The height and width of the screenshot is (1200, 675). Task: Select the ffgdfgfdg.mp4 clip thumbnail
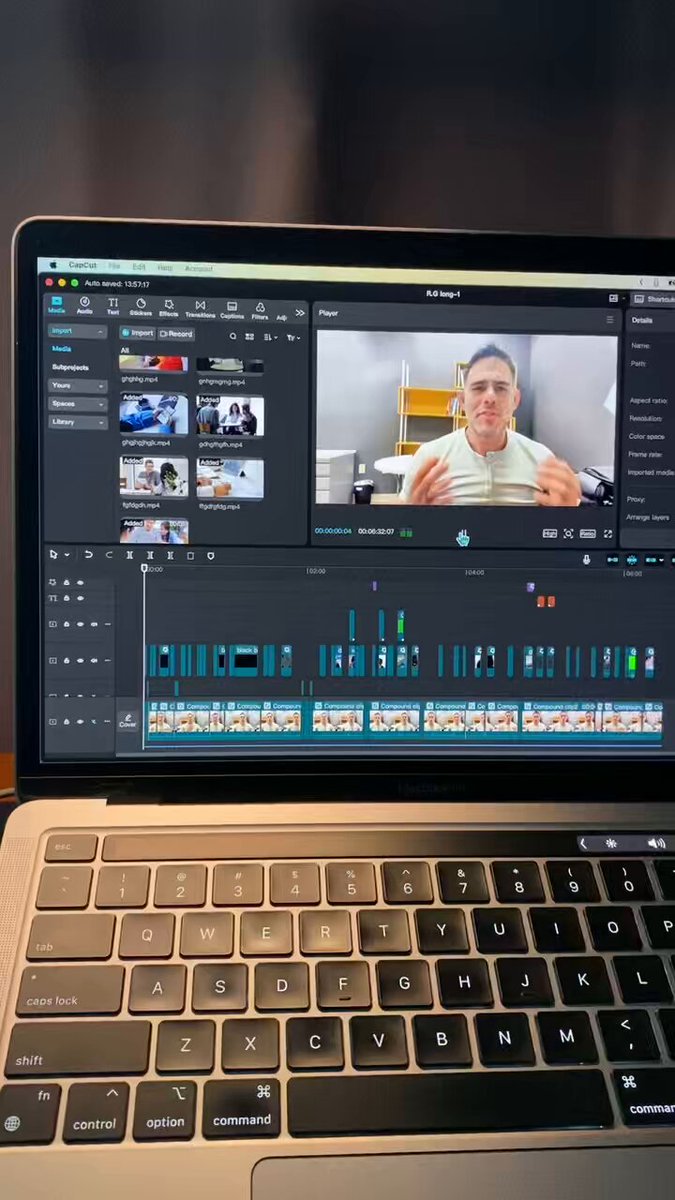point(230,479)
